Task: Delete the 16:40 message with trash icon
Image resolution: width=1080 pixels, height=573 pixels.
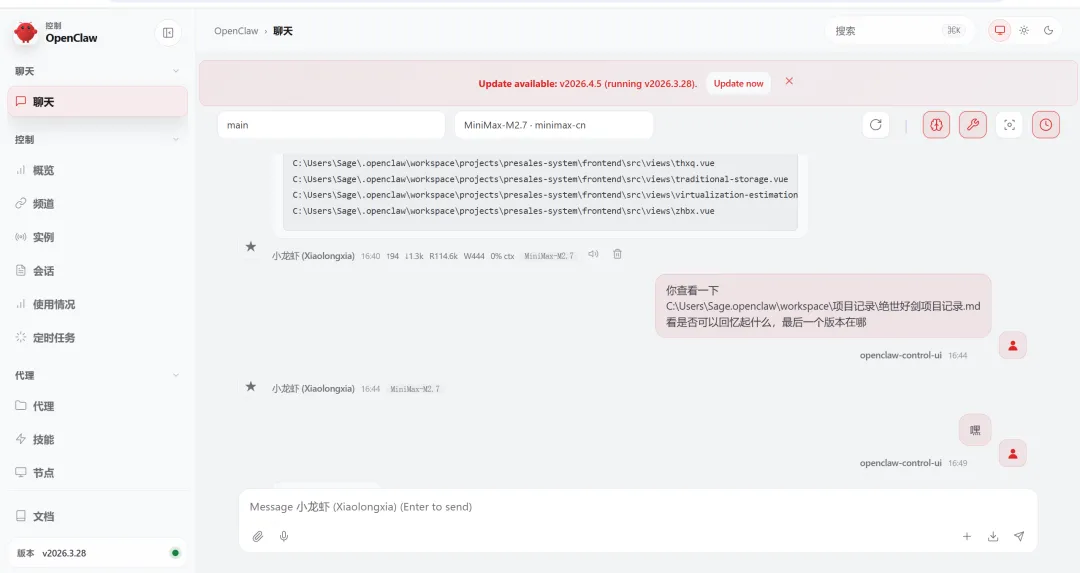Action: coord(617,254)
